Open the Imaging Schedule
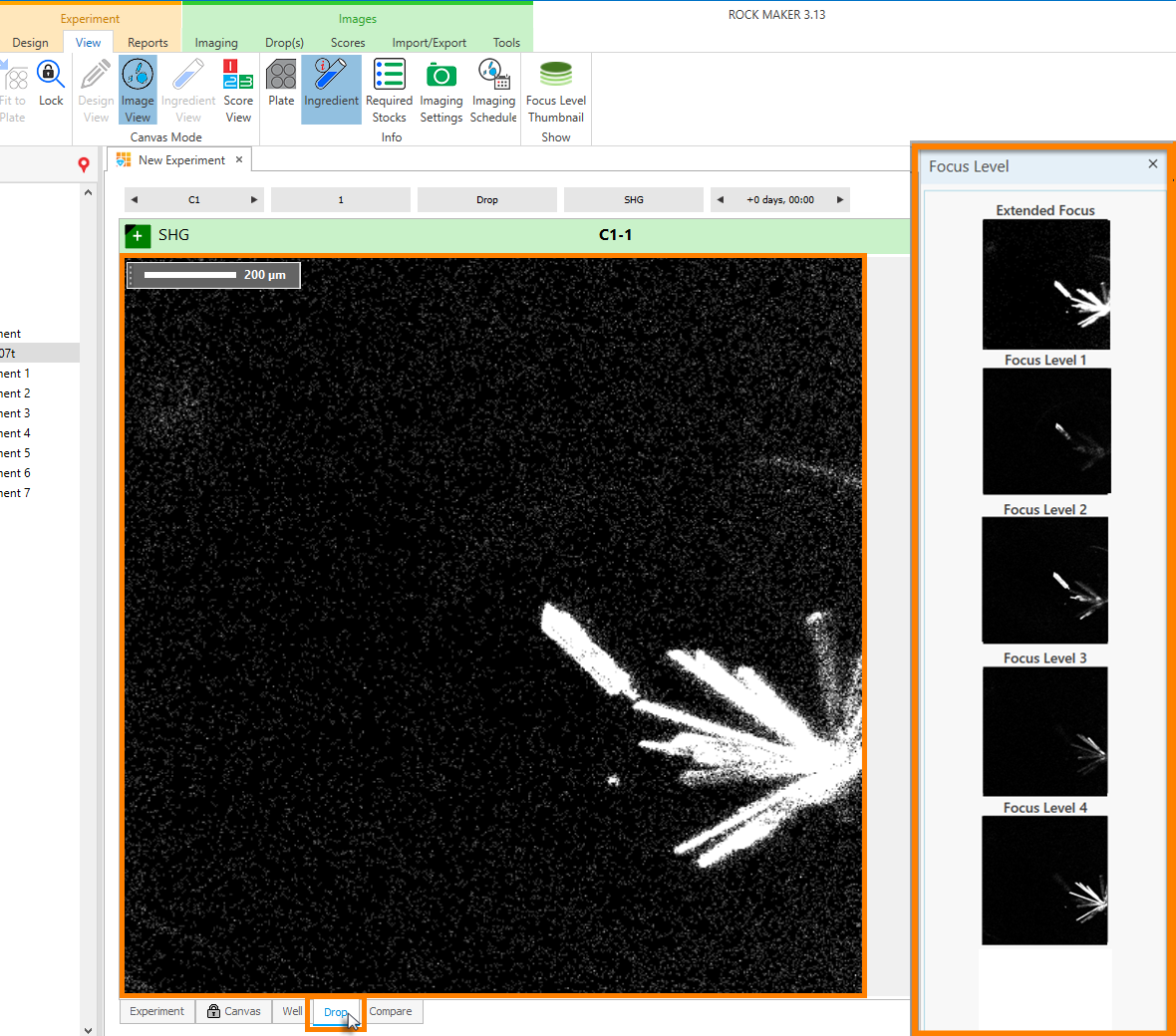This screenshot has width=1176, height=1036. (x=492, y=90)
